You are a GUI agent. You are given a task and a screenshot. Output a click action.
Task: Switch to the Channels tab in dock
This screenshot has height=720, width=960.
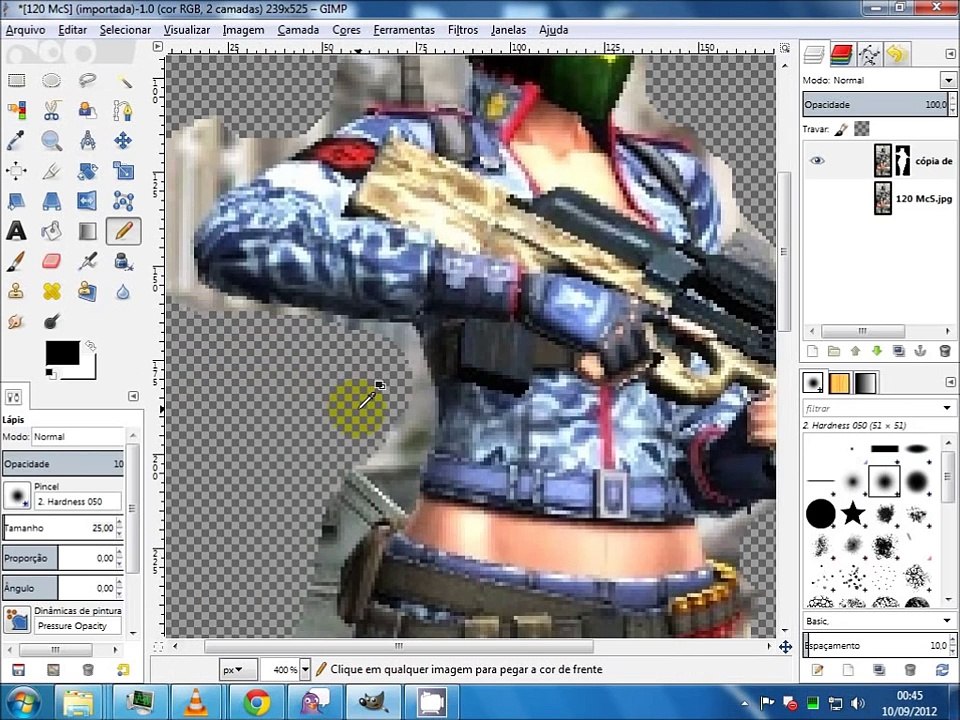pos(842,54)
